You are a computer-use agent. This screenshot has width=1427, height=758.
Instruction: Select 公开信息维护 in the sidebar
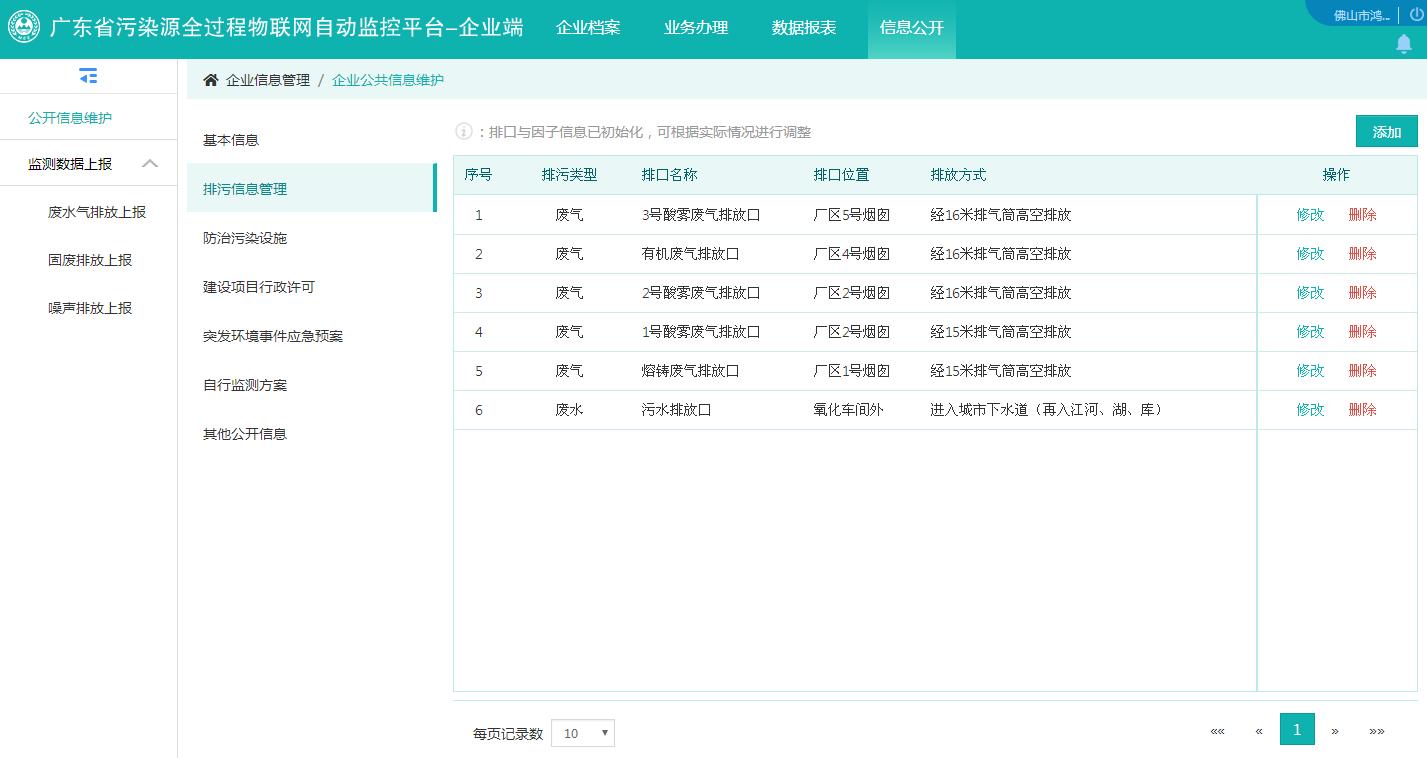(70, 118)
